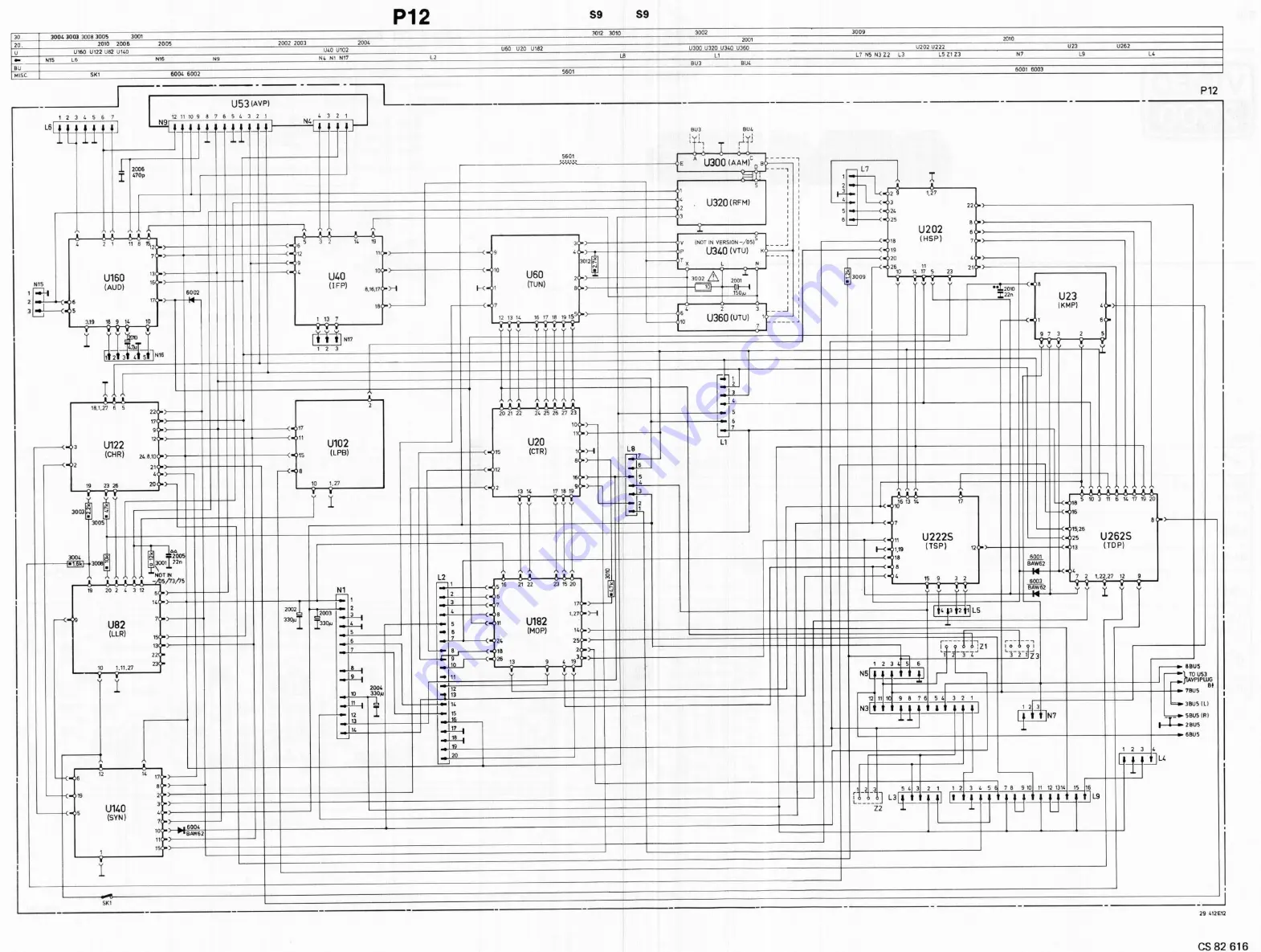Click the 7BU5 output label
The height and width of the screenshot is (952, 1261).
pos(1192,690)
